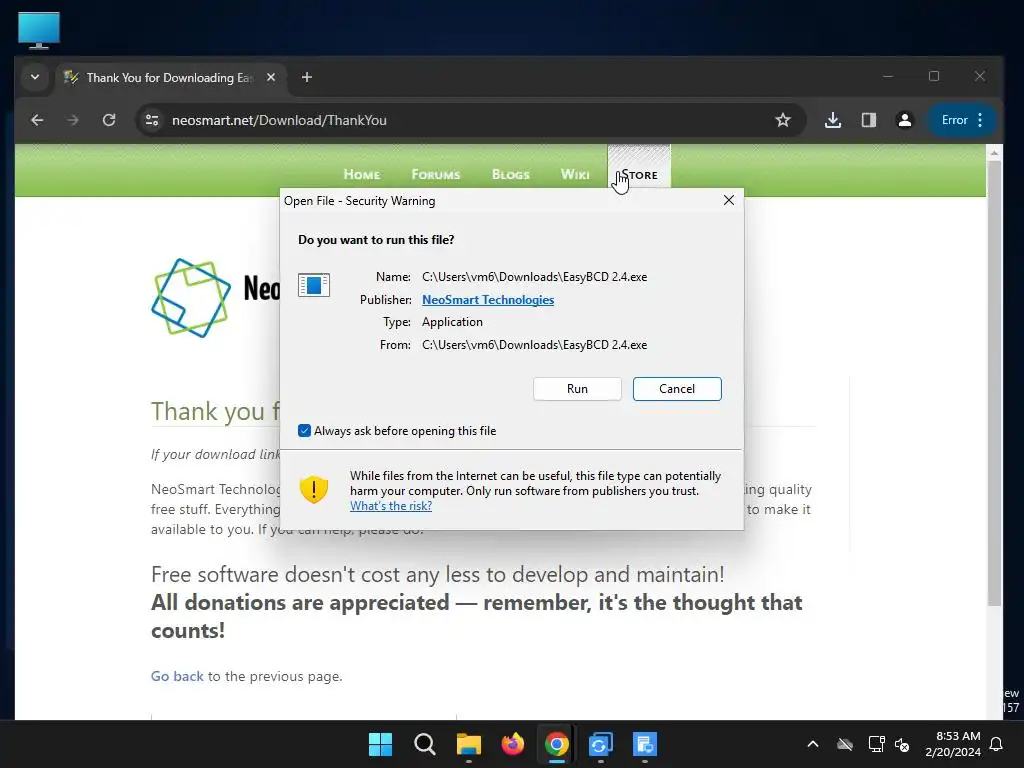The image size is (1024, 768).
Task: Follow the Go back link
Action: coord(177,677)
